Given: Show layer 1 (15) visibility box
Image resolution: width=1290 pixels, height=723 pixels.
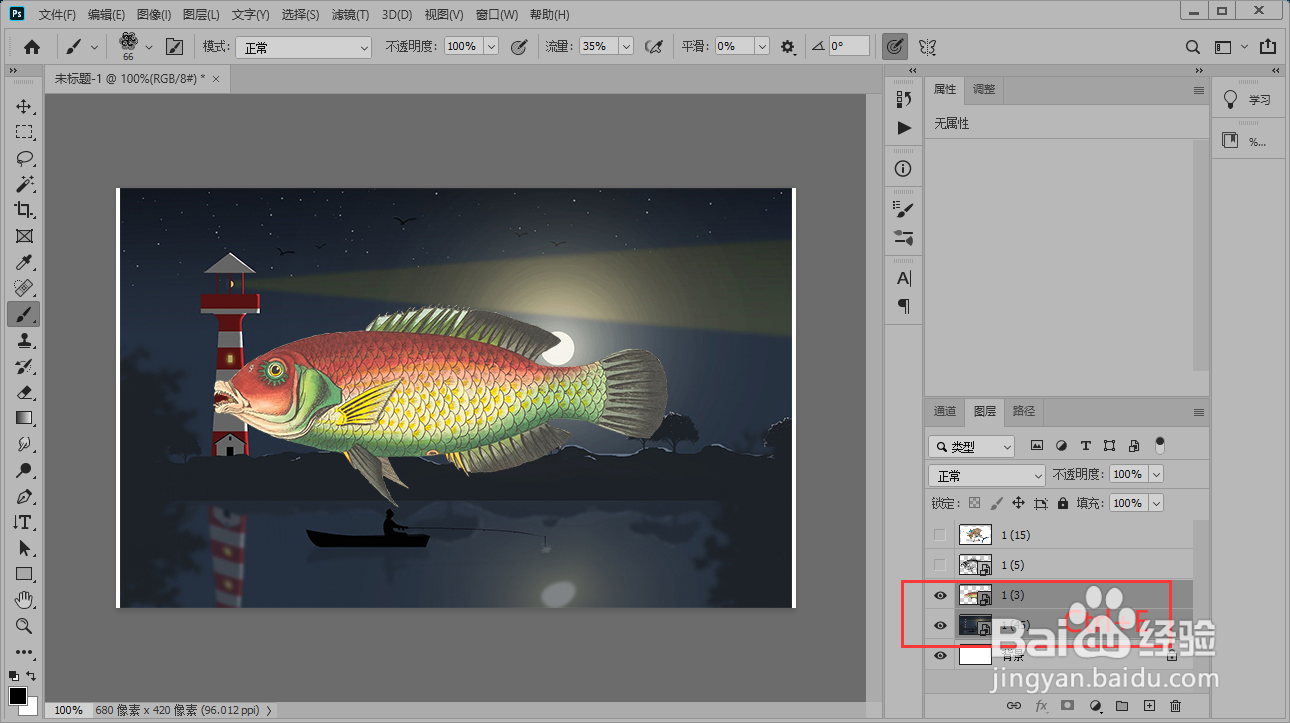Looking at the screenshot, I should 939,535.
